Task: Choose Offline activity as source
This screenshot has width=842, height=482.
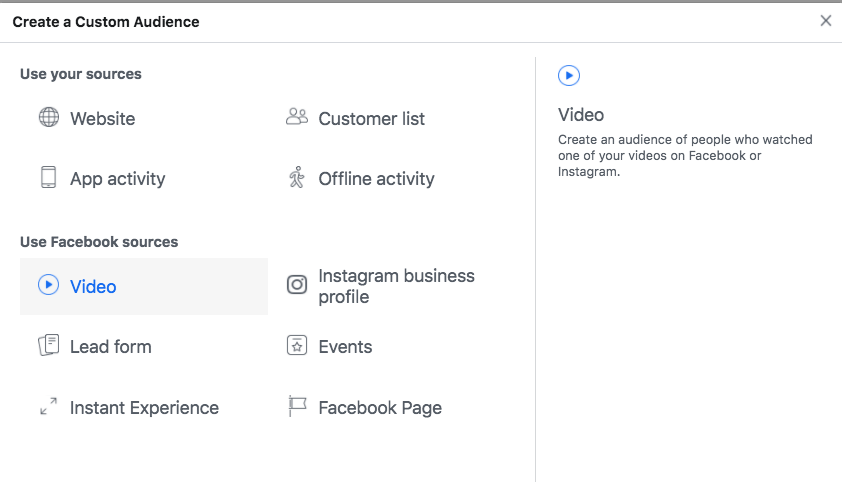Action: 376,179
